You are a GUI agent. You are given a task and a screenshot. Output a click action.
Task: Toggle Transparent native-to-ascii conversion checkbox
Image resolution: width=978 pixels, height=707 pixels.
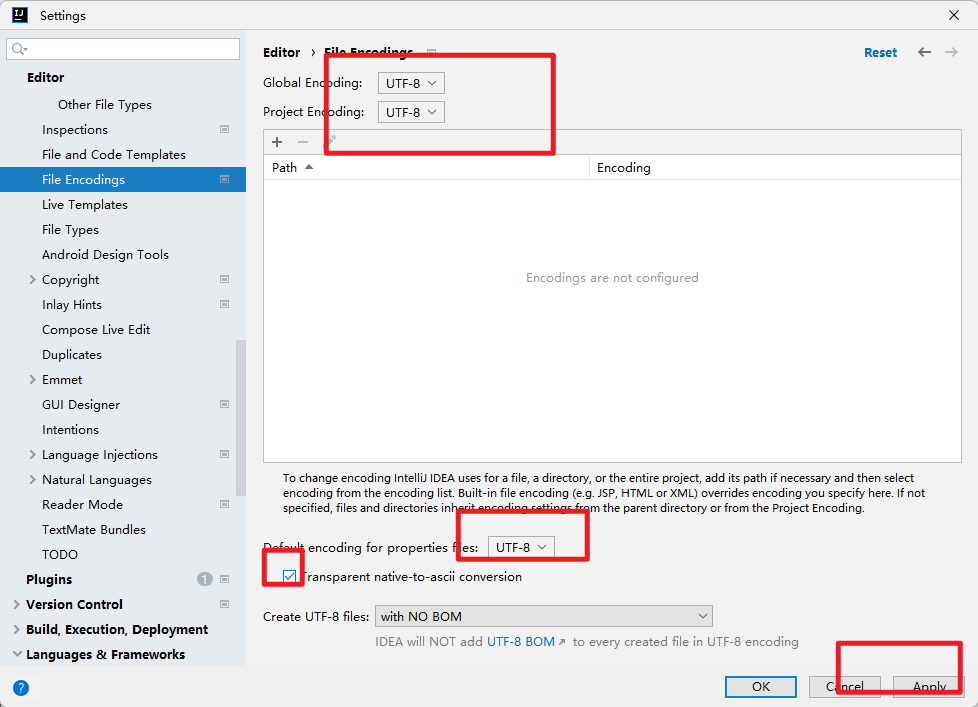(x=289, y=576)
